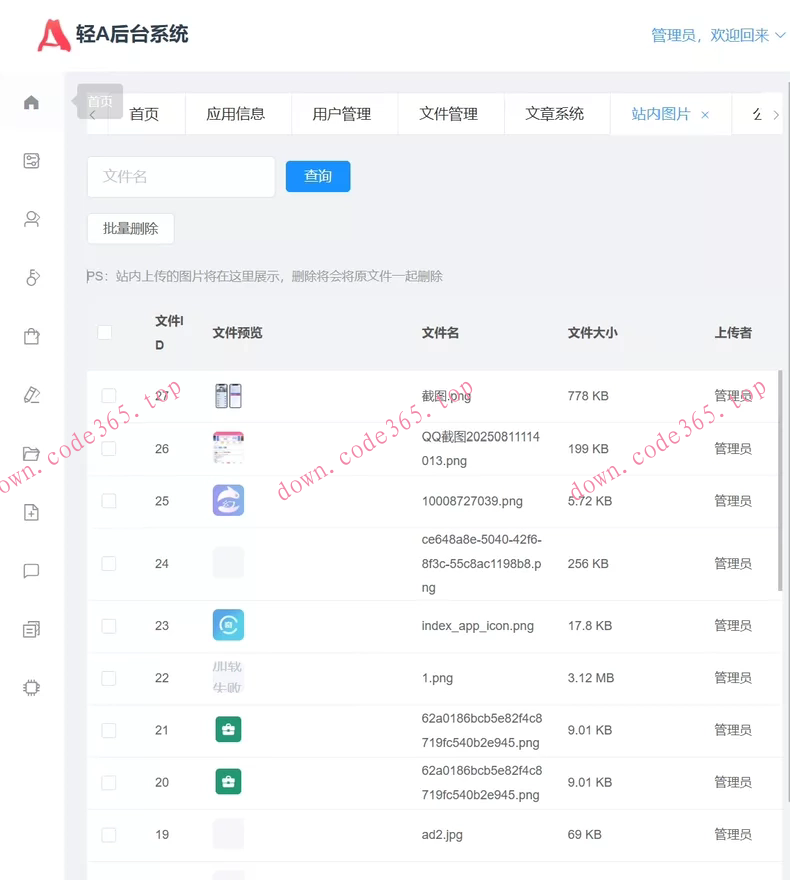The width and height of the screenshot is (790, 880).
Task: Click the 轻A后台系统 logo
Action: (112, 35)
